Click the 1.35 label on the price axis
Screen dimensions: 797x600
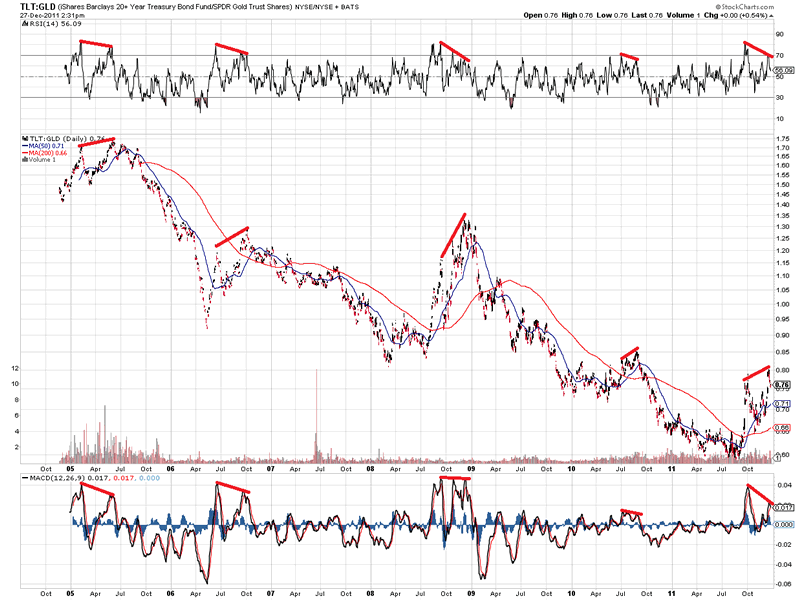click(x=783, y=215)
